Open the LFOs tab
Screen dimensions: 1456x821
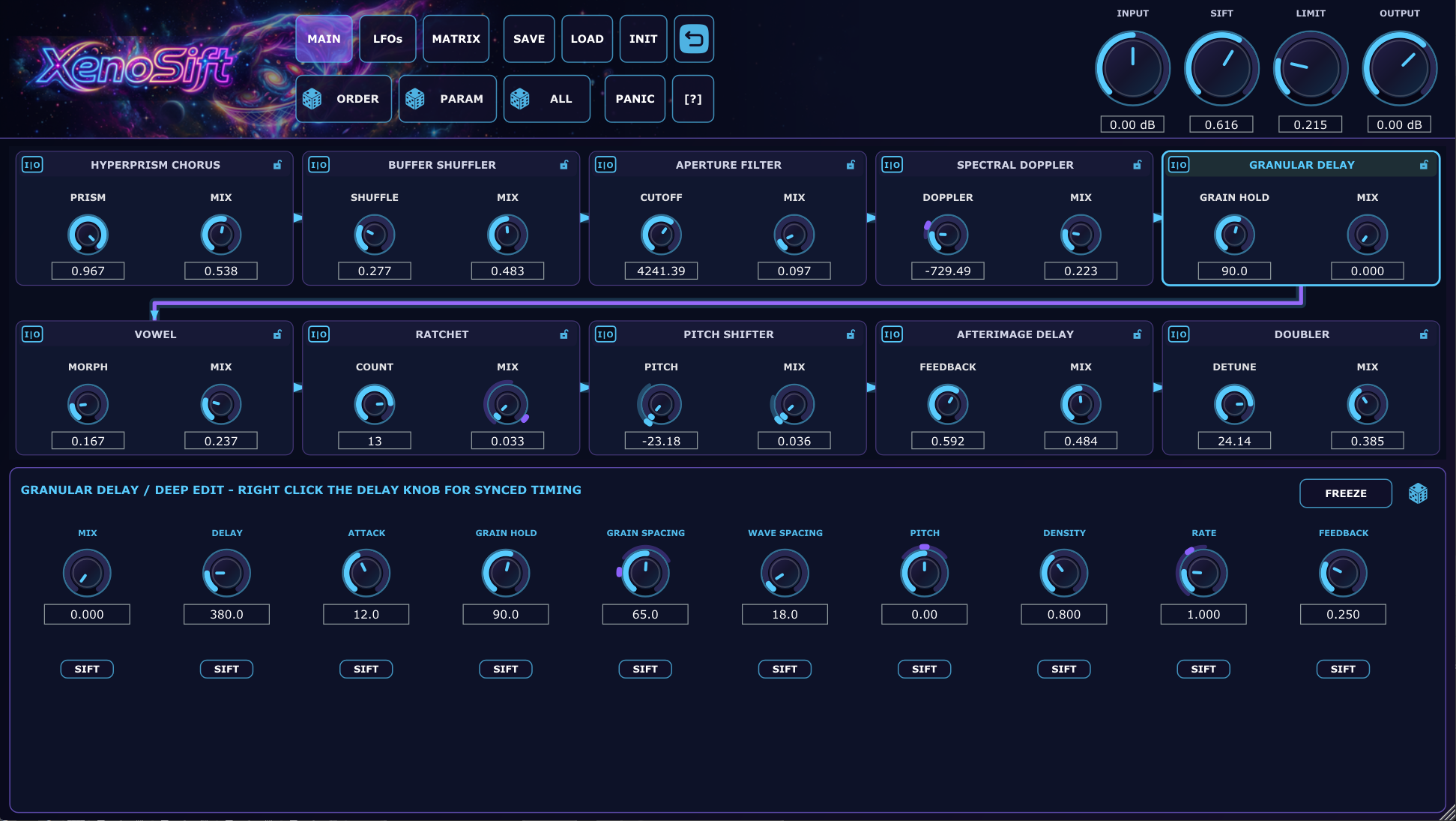tap(387, 39)
